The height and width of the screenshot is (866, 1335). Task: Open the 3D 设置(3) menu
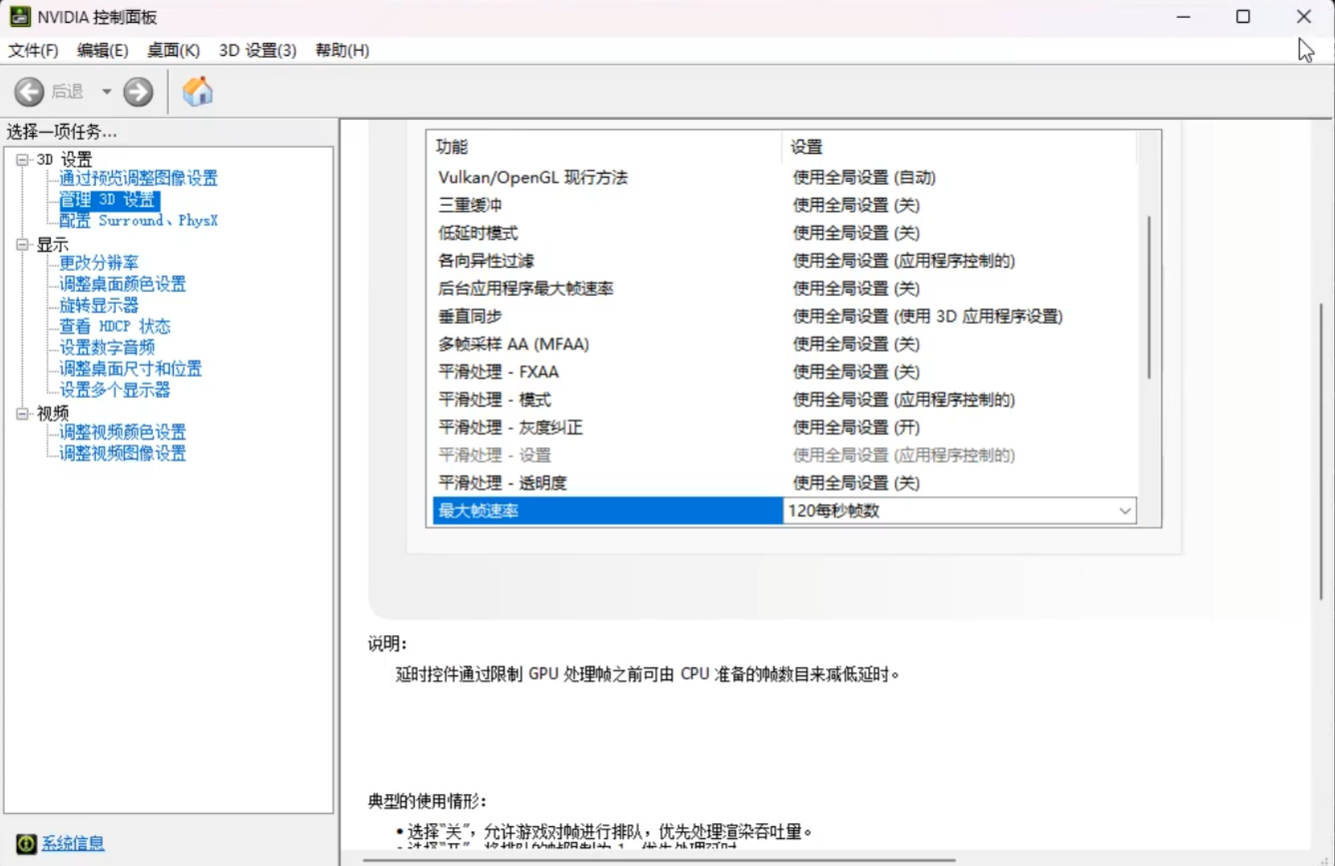258,50
